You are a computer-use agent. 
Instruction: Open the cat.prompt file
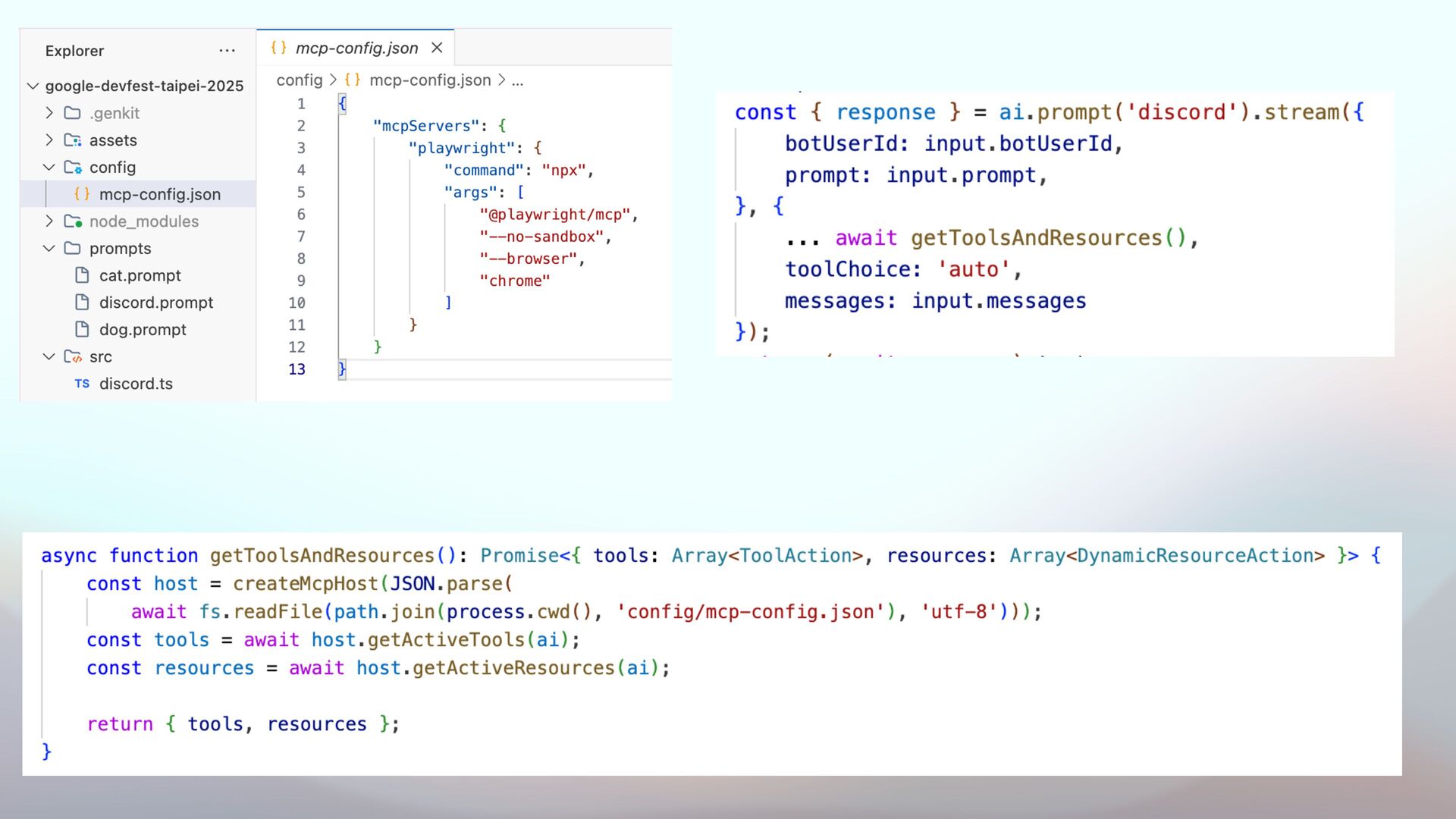tap(140, 275)
